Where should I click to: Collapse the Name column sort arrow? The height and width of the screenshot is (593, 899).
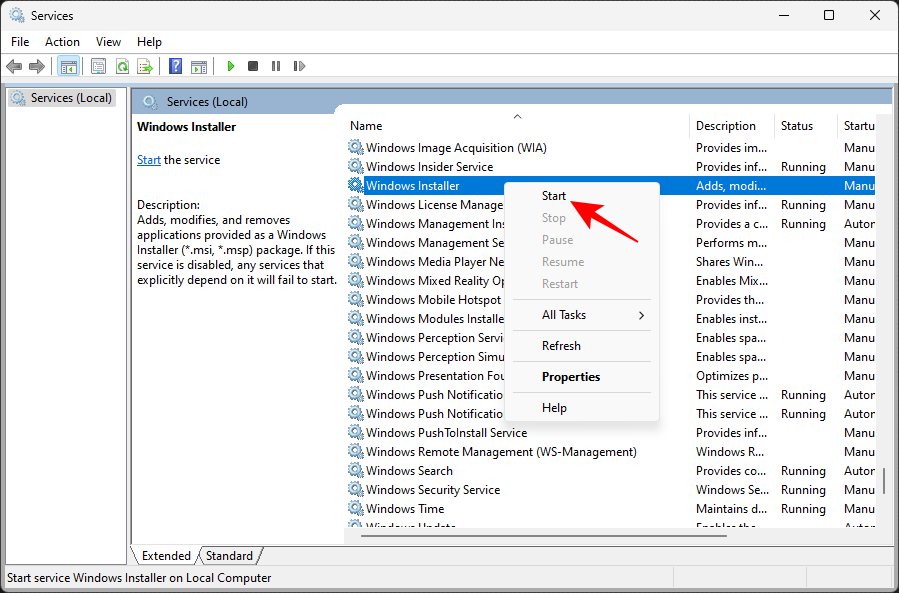[518, 116]
